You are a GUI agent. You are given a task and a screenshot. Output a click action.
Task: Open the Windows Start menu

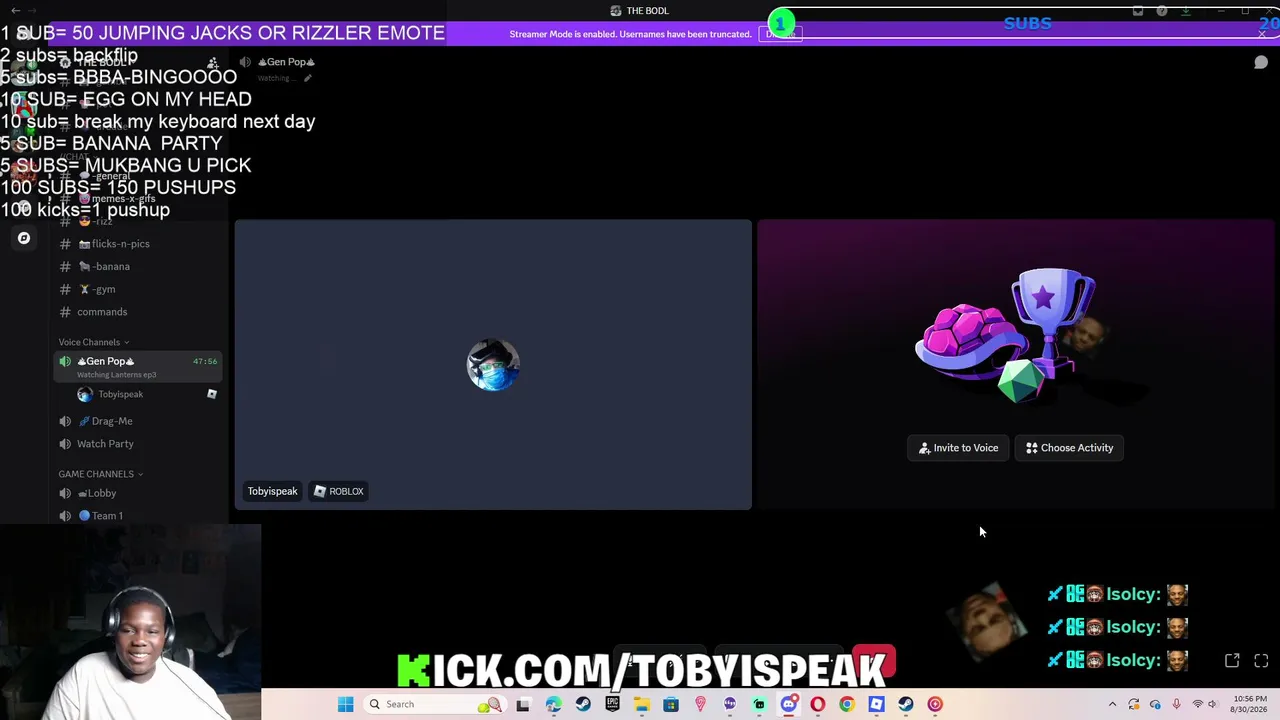click(345, 704)
